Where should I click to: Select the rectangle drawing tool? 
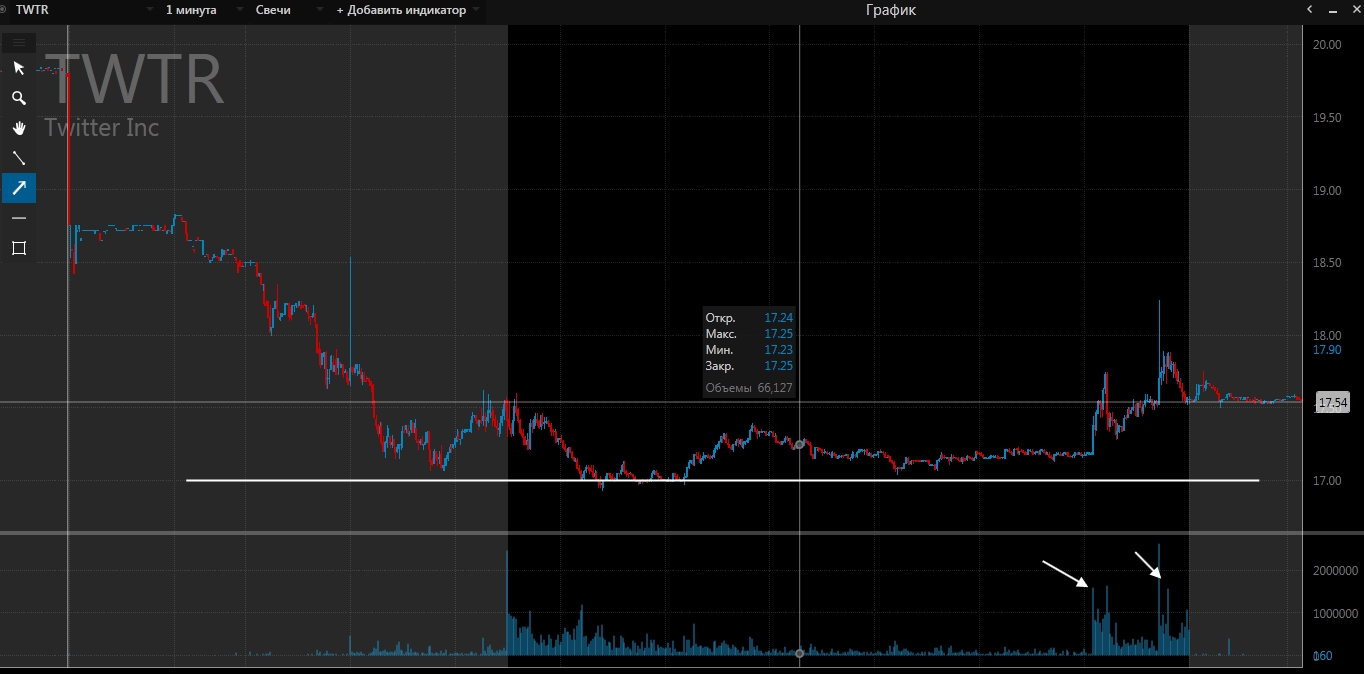18,248
